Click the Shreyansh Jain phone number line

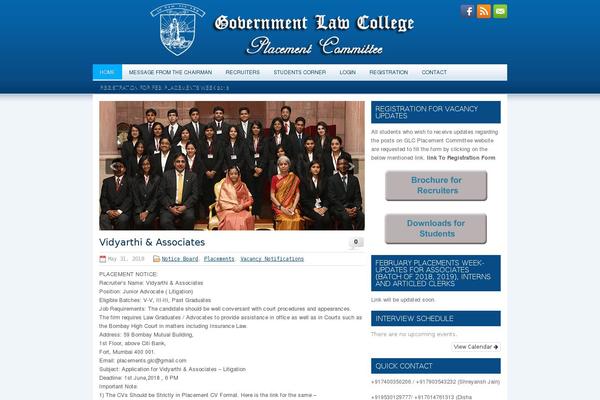point(435,382)
